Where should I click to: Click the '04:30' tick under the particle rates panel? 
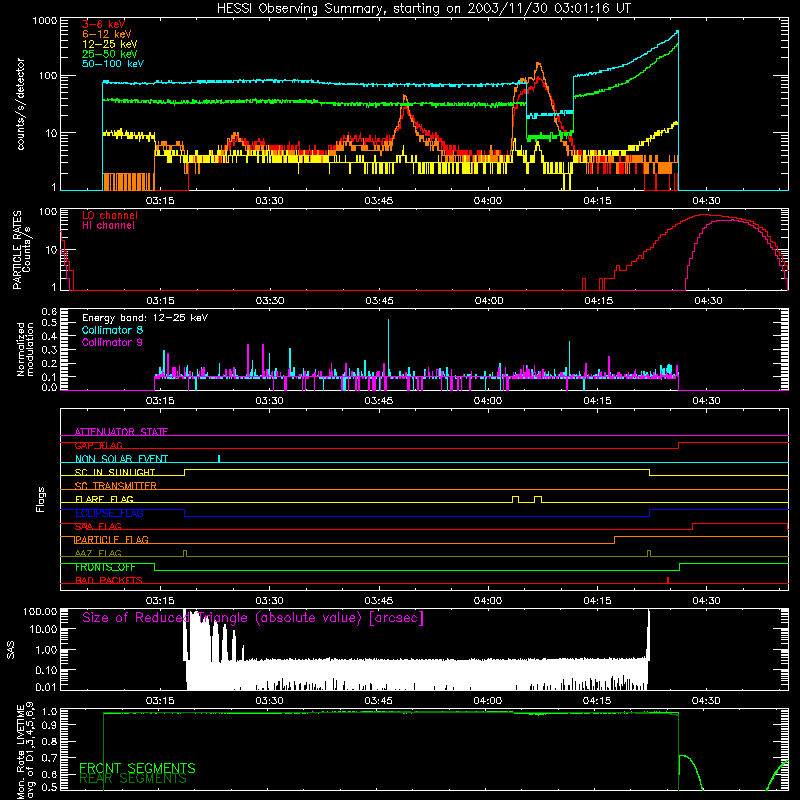(708, 301)
